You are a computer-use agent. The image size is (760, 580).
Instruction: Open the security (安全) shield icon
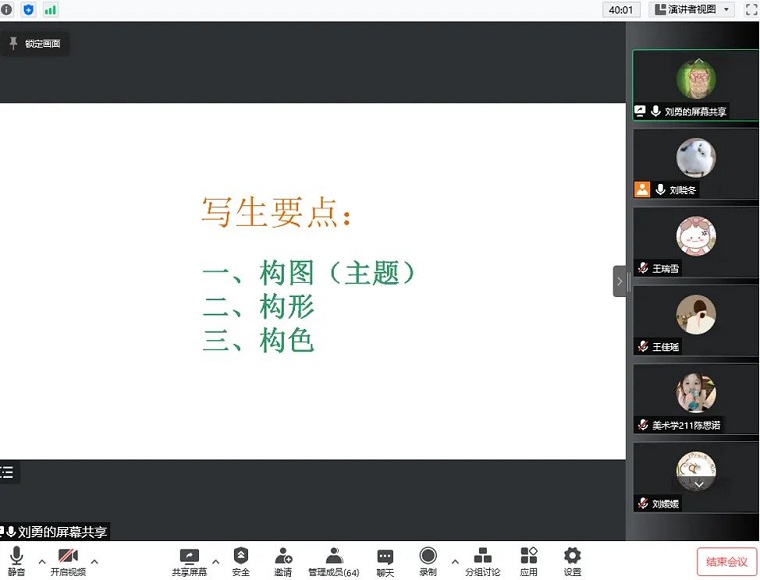(x=241, y=558)
